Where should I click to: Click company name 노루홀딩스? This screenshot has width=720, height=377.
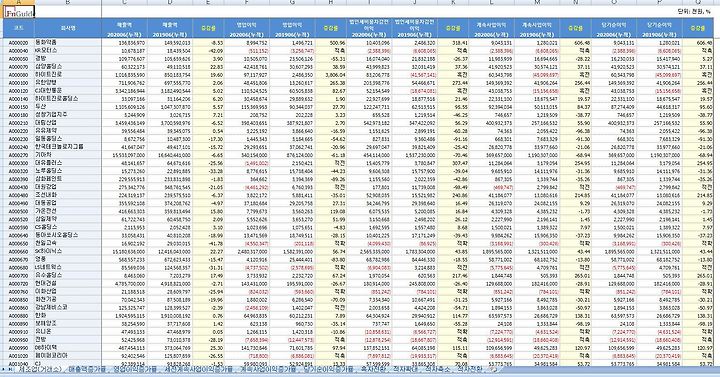48,171
